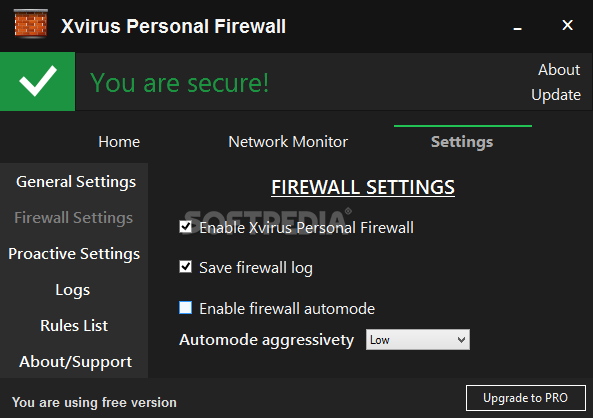Select Proactive Settings in the sidebar

(x=74, y=254)
